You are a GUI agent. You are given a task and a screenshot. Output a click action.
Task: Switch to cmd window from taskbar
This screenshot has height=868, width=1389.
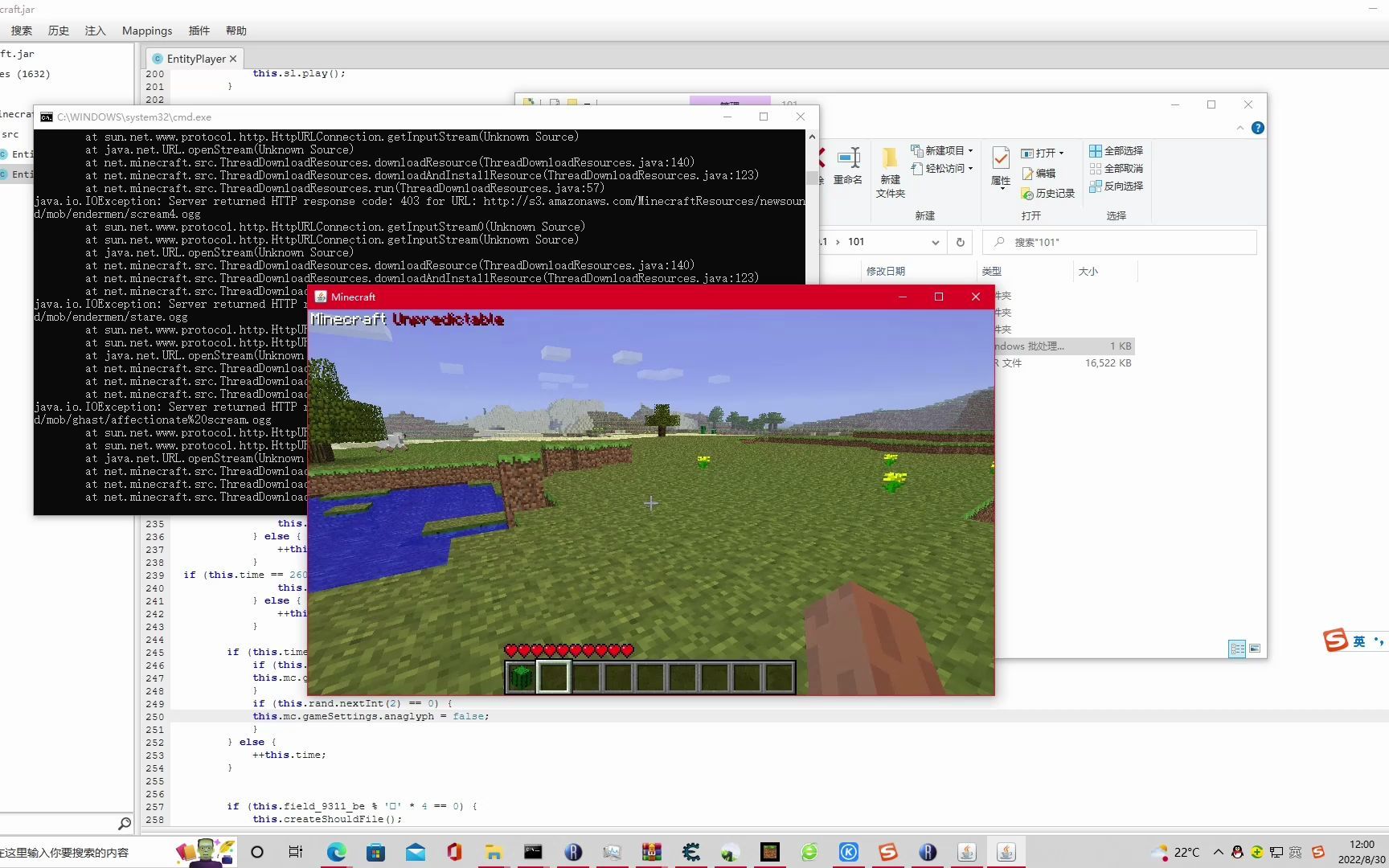[x=533, y=852]
